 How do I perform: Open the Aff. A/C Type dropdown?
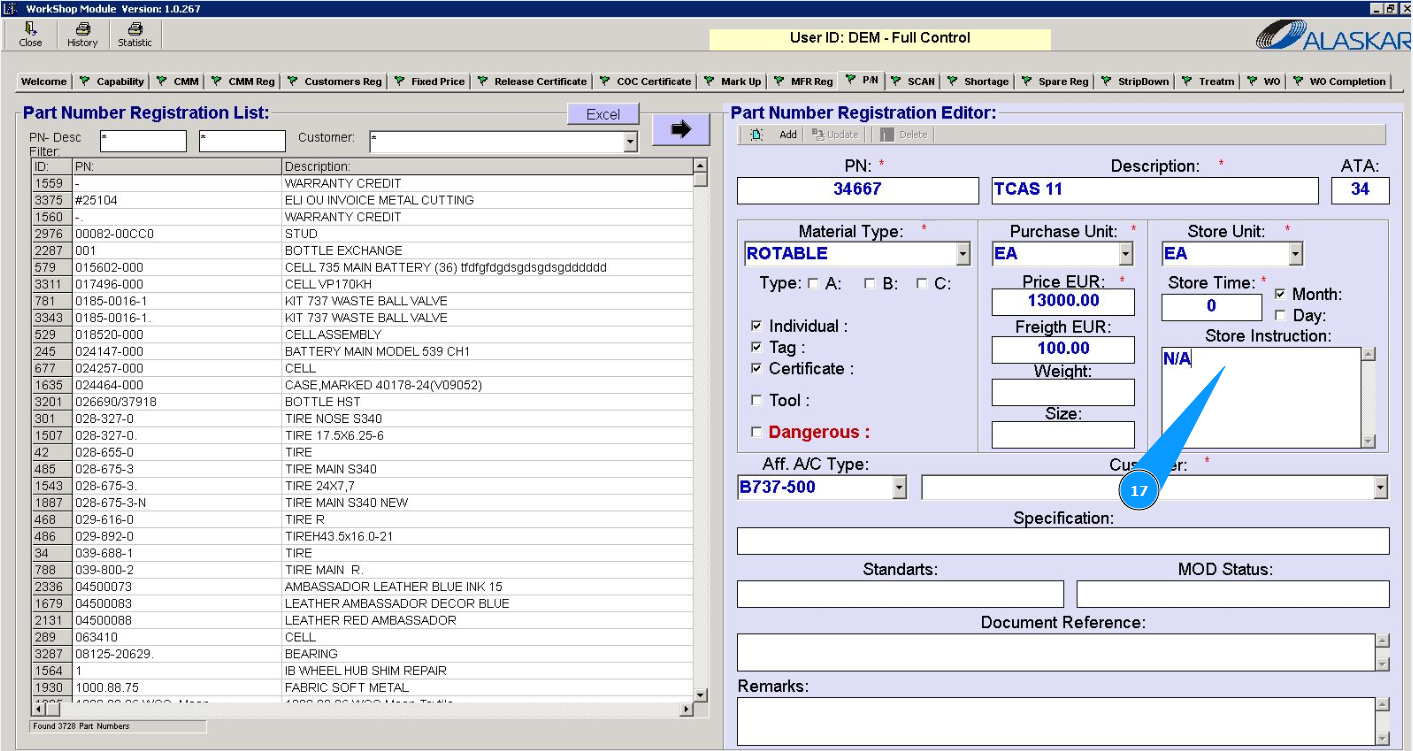(899, 488)
